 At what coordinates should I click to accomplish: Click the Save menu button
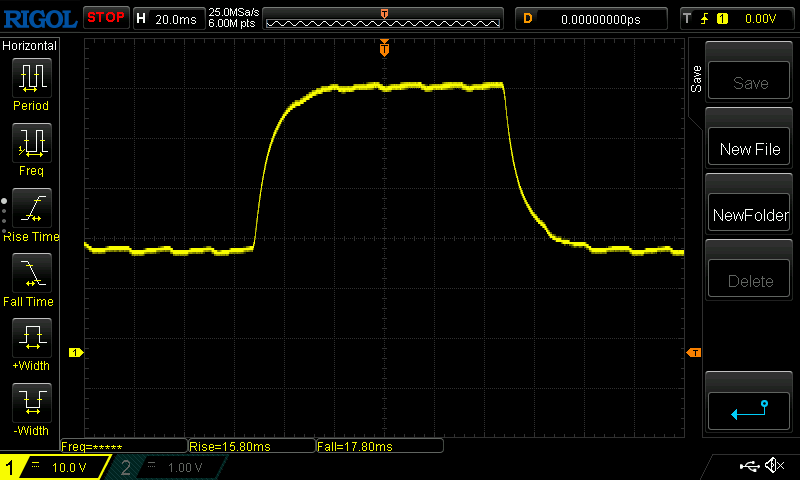click(749, 81)
